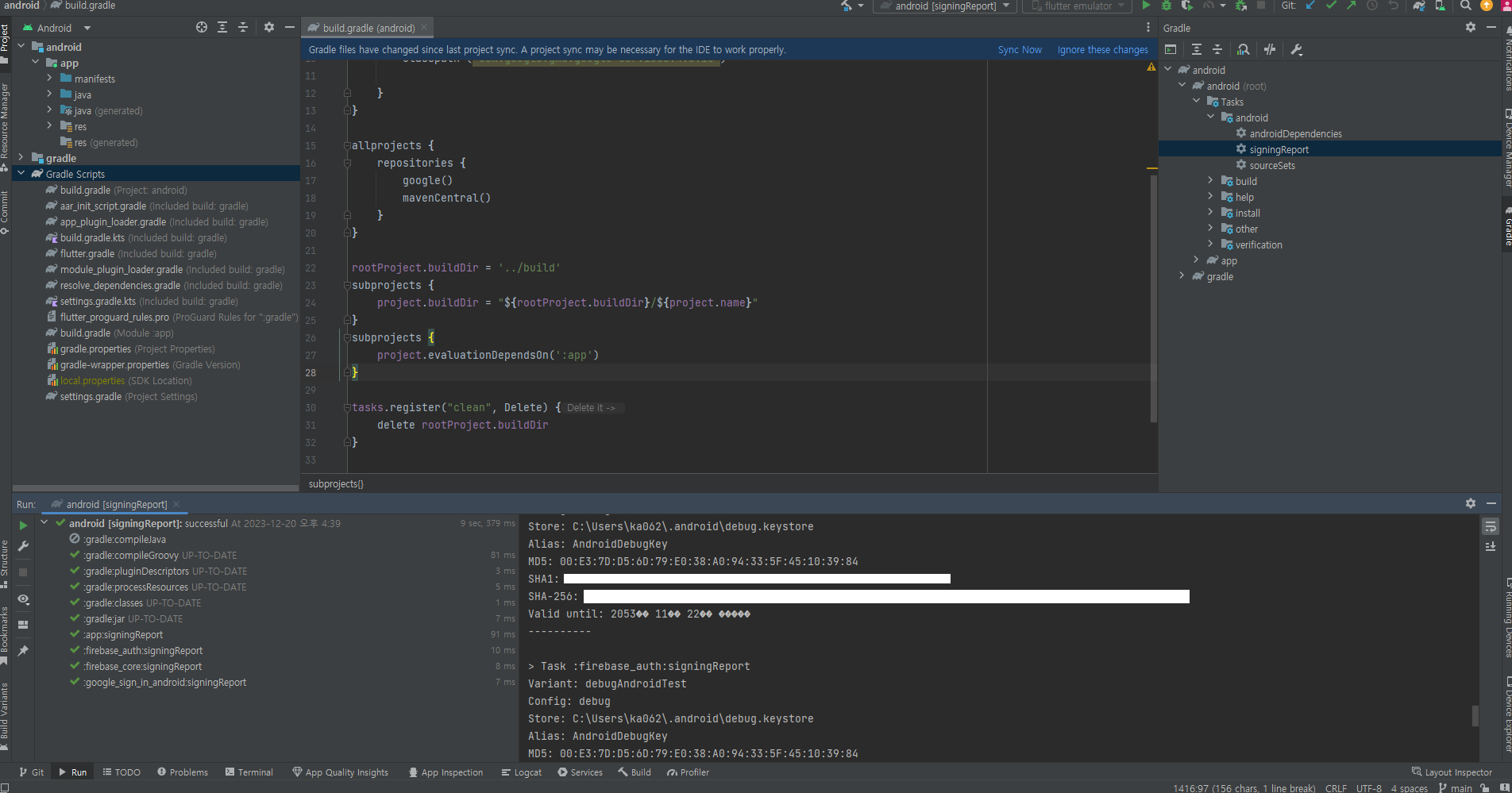Expand the manifests folder
Image resolution: width=1512 pixels, height=793 pixels.
(49, 78)
